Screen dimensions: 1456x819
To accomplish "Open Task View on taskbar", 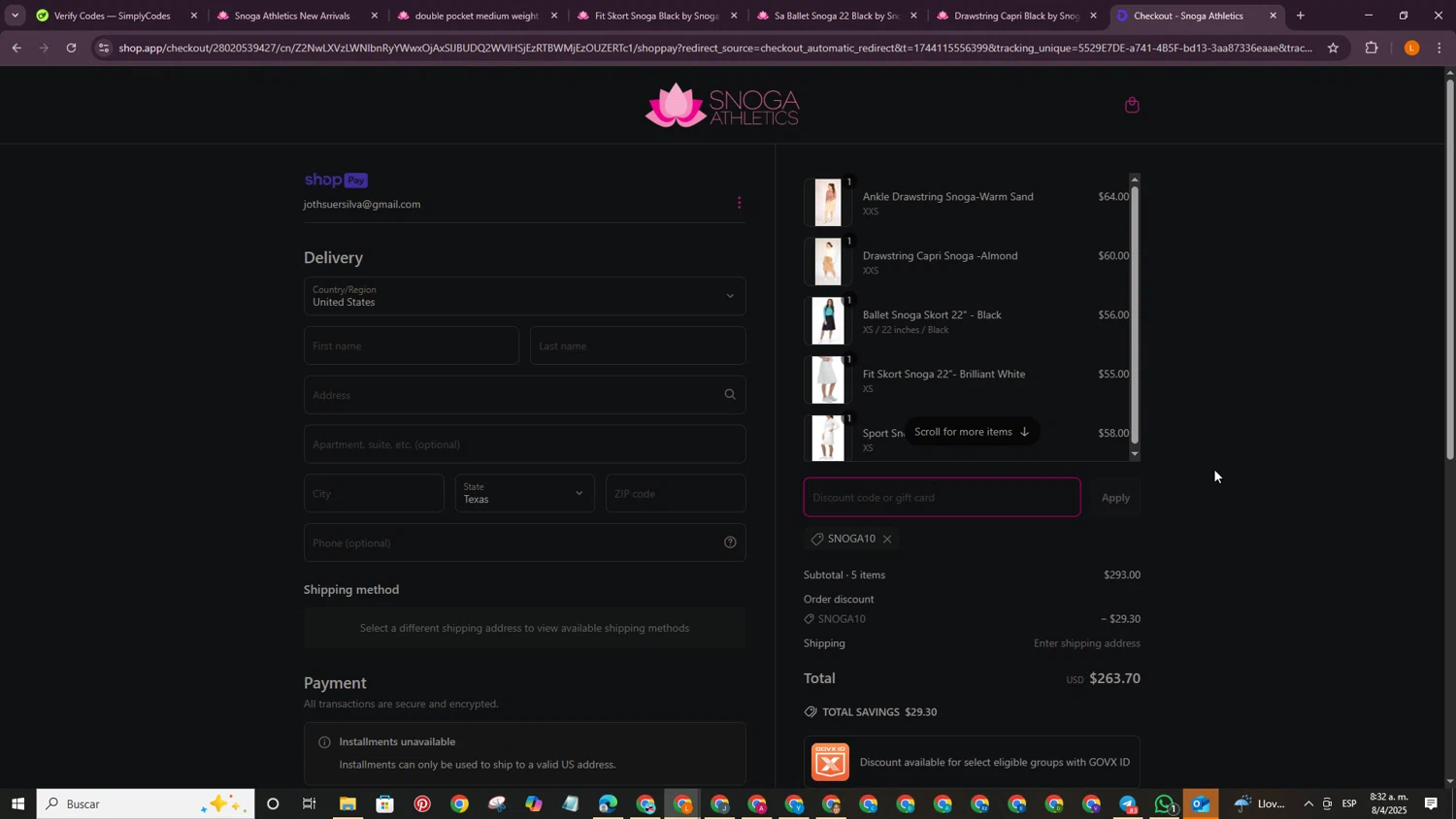I will [x=310, y=804].
